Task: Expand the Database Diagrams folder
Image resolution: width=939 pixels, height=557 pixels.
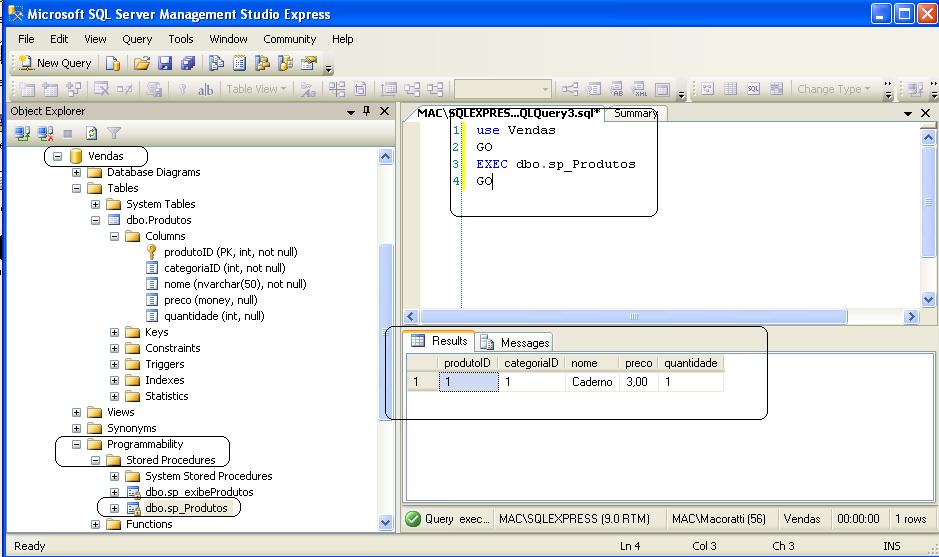Action: tap(77, 172)
